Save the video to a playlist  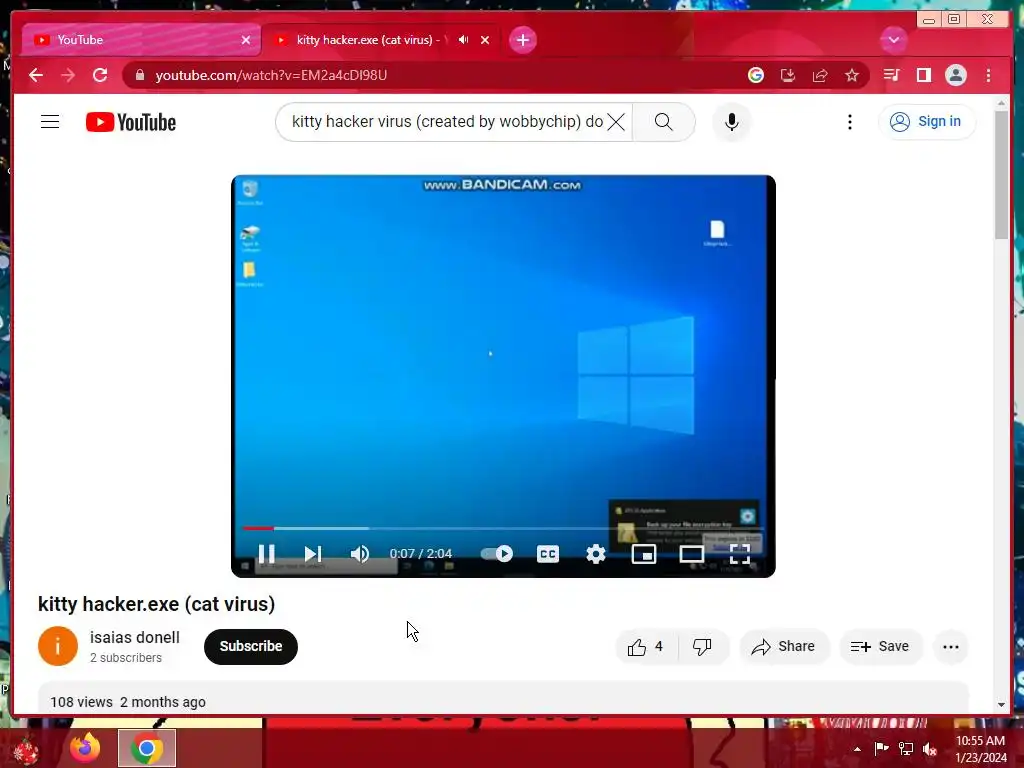[880, 647]
